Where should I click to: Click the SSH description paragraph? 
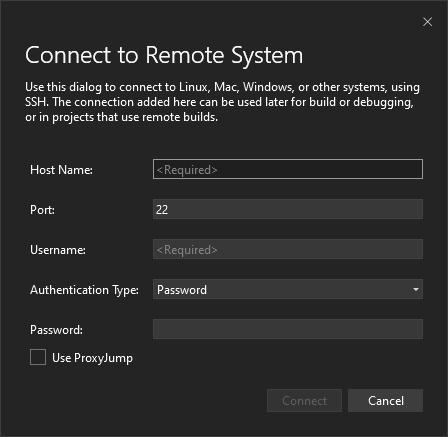pyautogui.click(x=222, y=102)
